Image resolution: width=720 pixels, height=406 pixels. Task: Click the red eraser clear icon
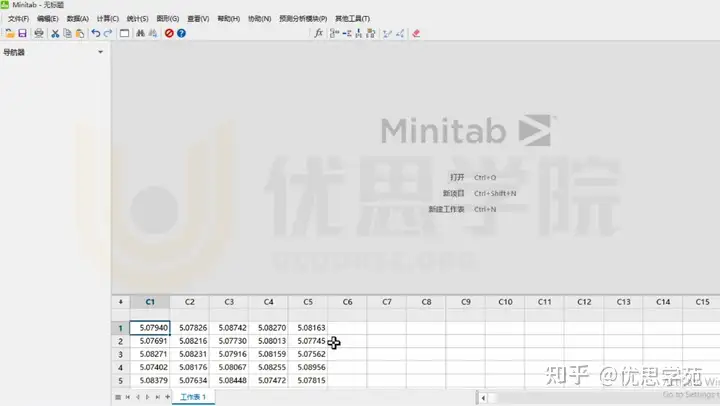pyautogui.click(x=416, y=34)
